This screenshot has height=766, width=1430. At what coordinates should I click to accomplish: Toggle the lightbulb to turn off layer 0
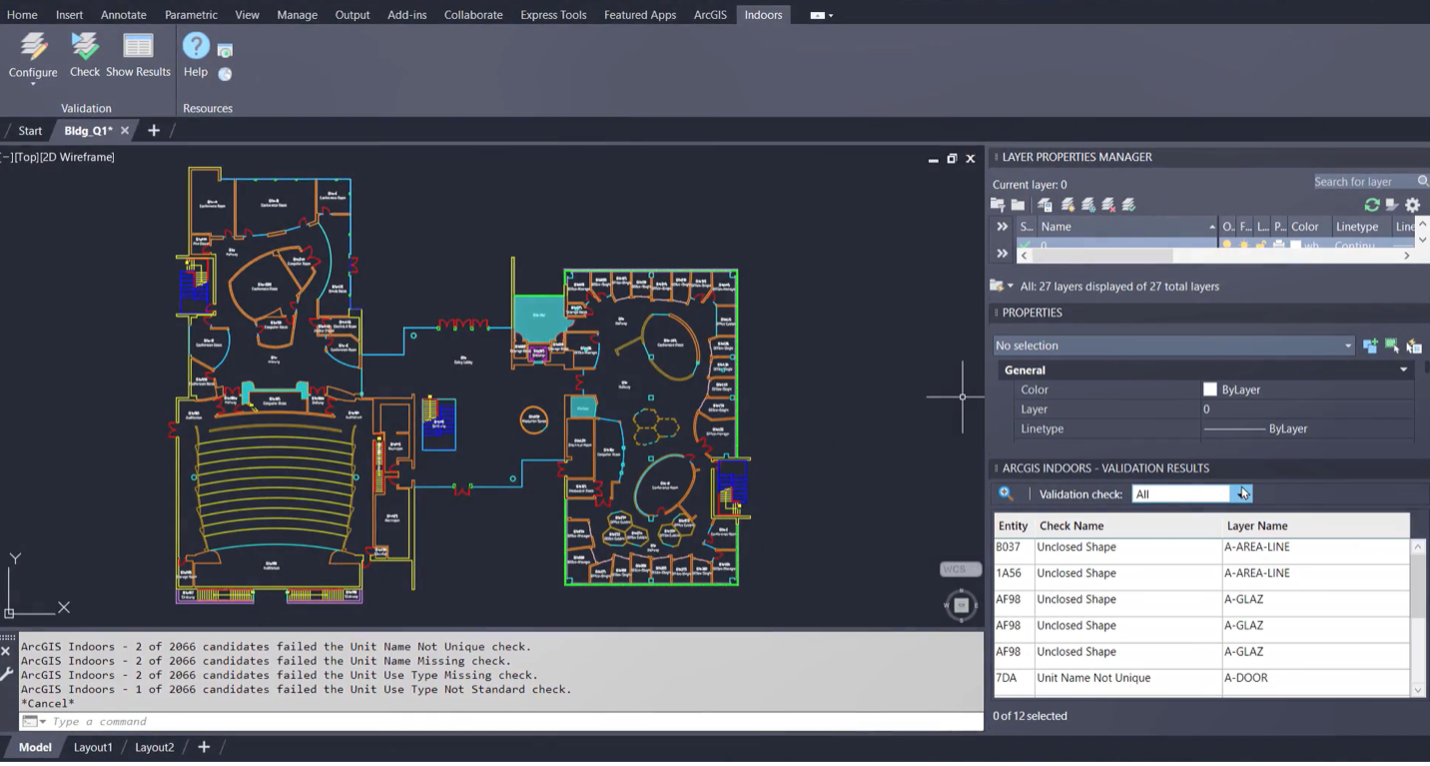tap(1228, 246)
